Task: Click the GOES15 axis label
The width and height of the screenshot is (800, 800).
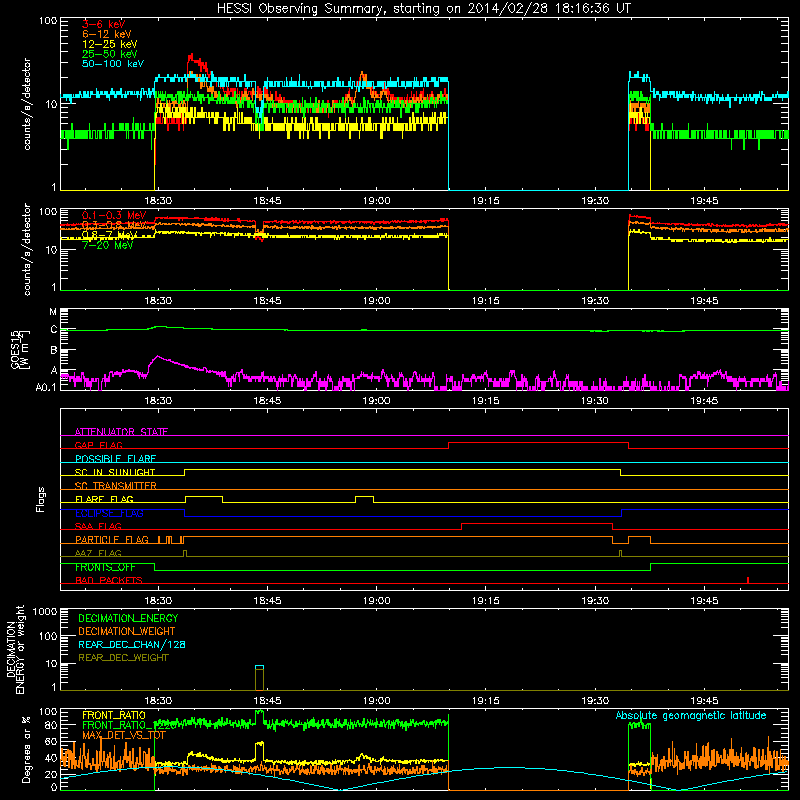Action: click(19, 350)
